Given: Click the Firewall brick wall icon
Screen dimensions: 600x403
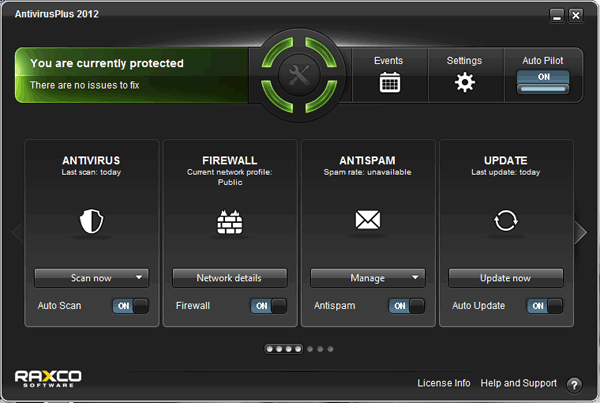Looking at the screenshot, I should pyautogui.click(x=230, y=222).
